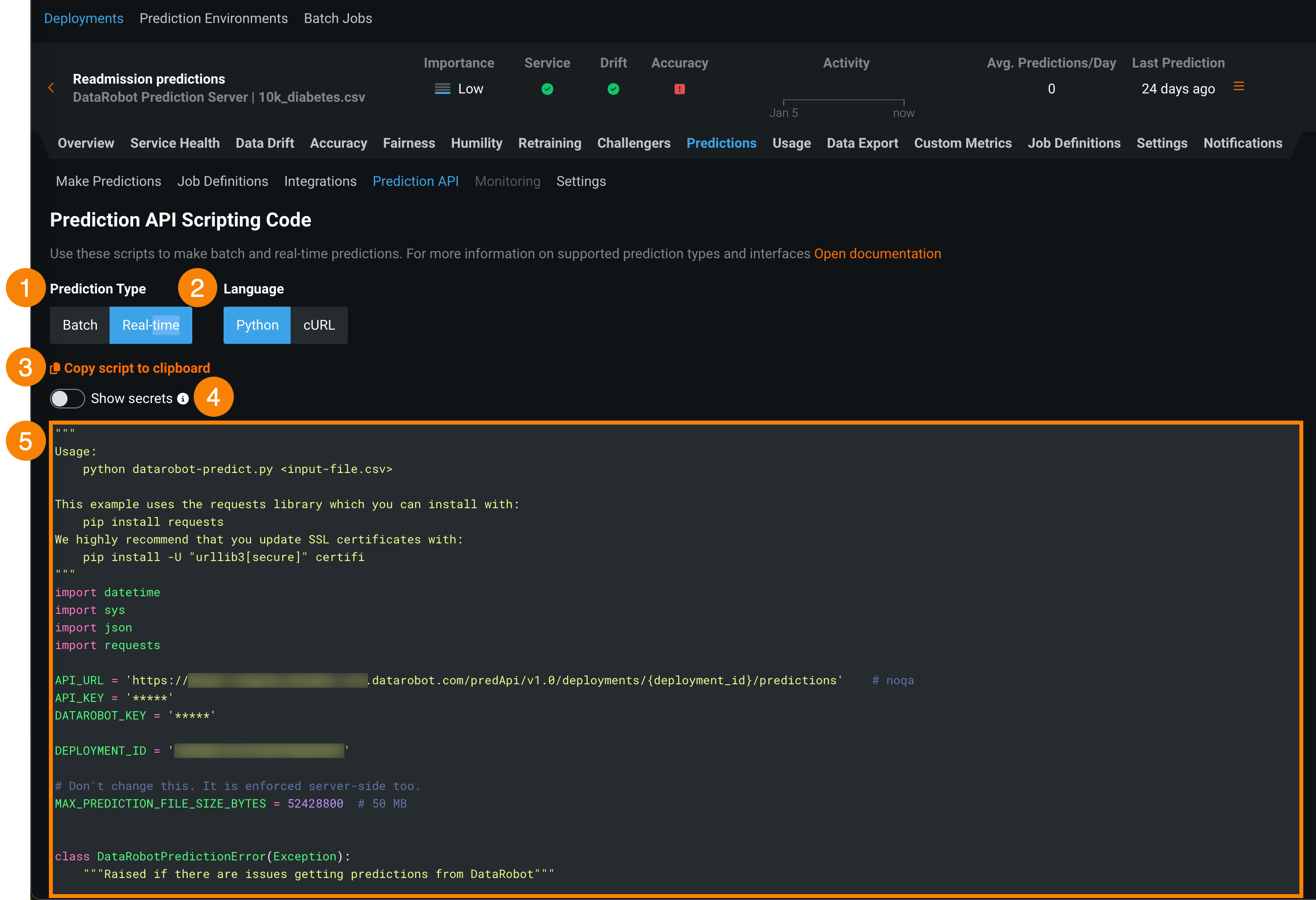The height and width of the screenshot is (900, 1316).
Task: Go to Prediction Environments in top navigation
Action: point(213,18)
